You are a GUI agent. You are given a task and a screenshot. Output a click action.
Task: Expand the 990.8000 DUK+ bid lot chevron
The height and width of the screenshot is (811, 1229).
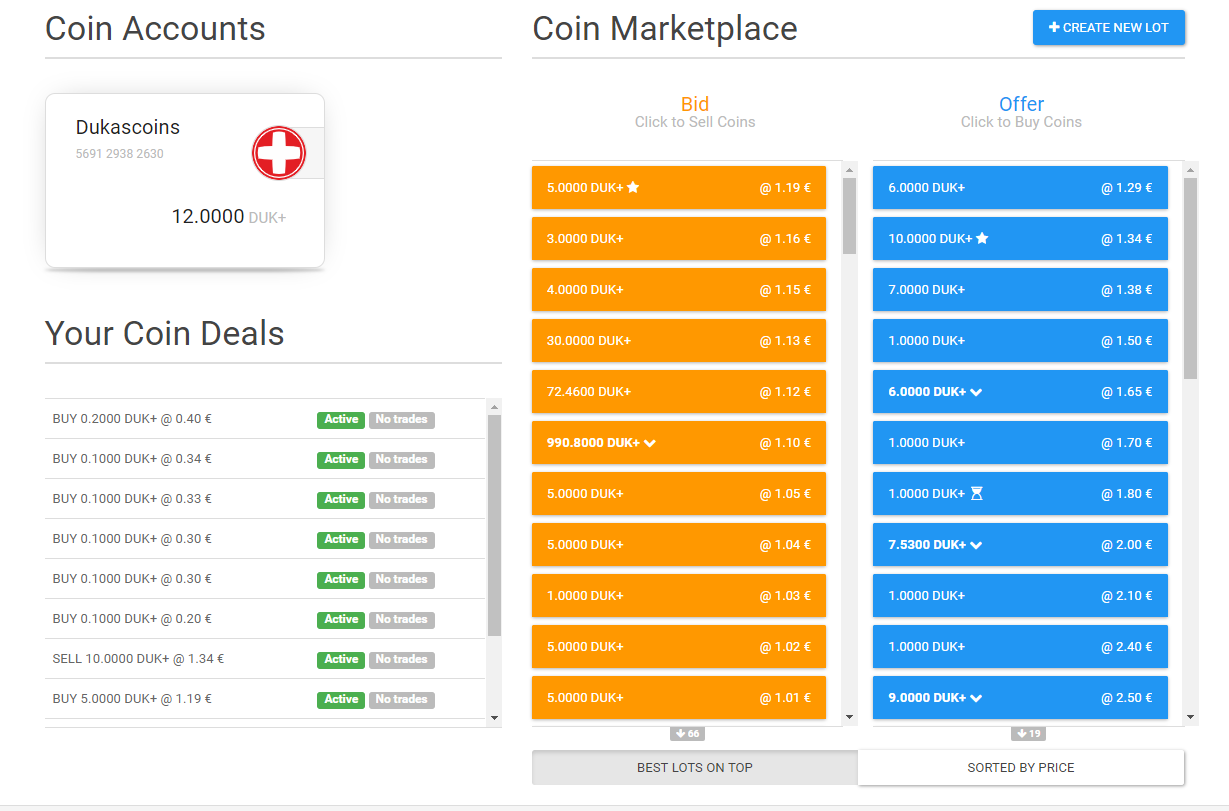650,442
